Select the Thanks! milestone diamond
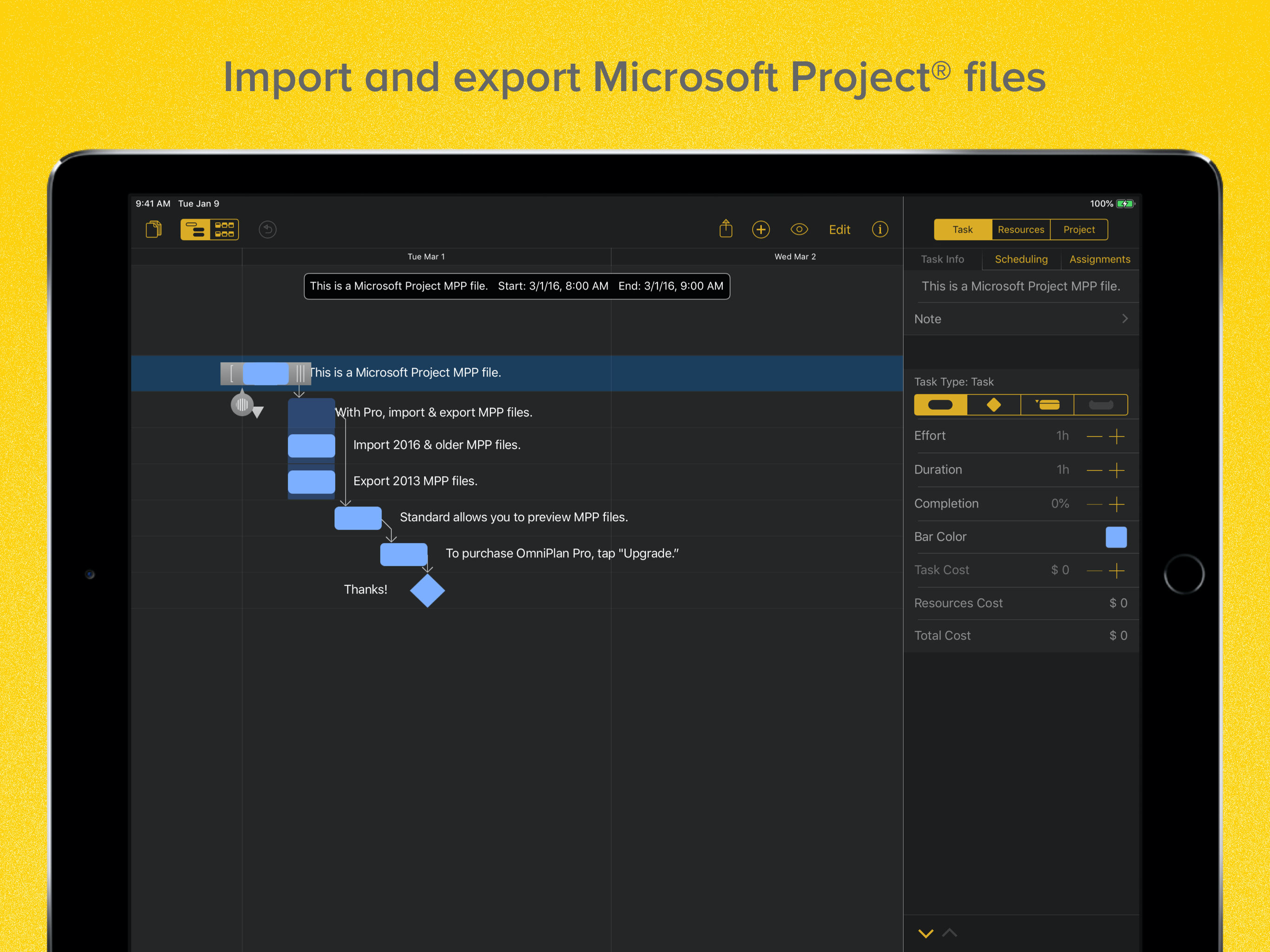Screen dimensions: 1270x952 (x=427, y=590)
